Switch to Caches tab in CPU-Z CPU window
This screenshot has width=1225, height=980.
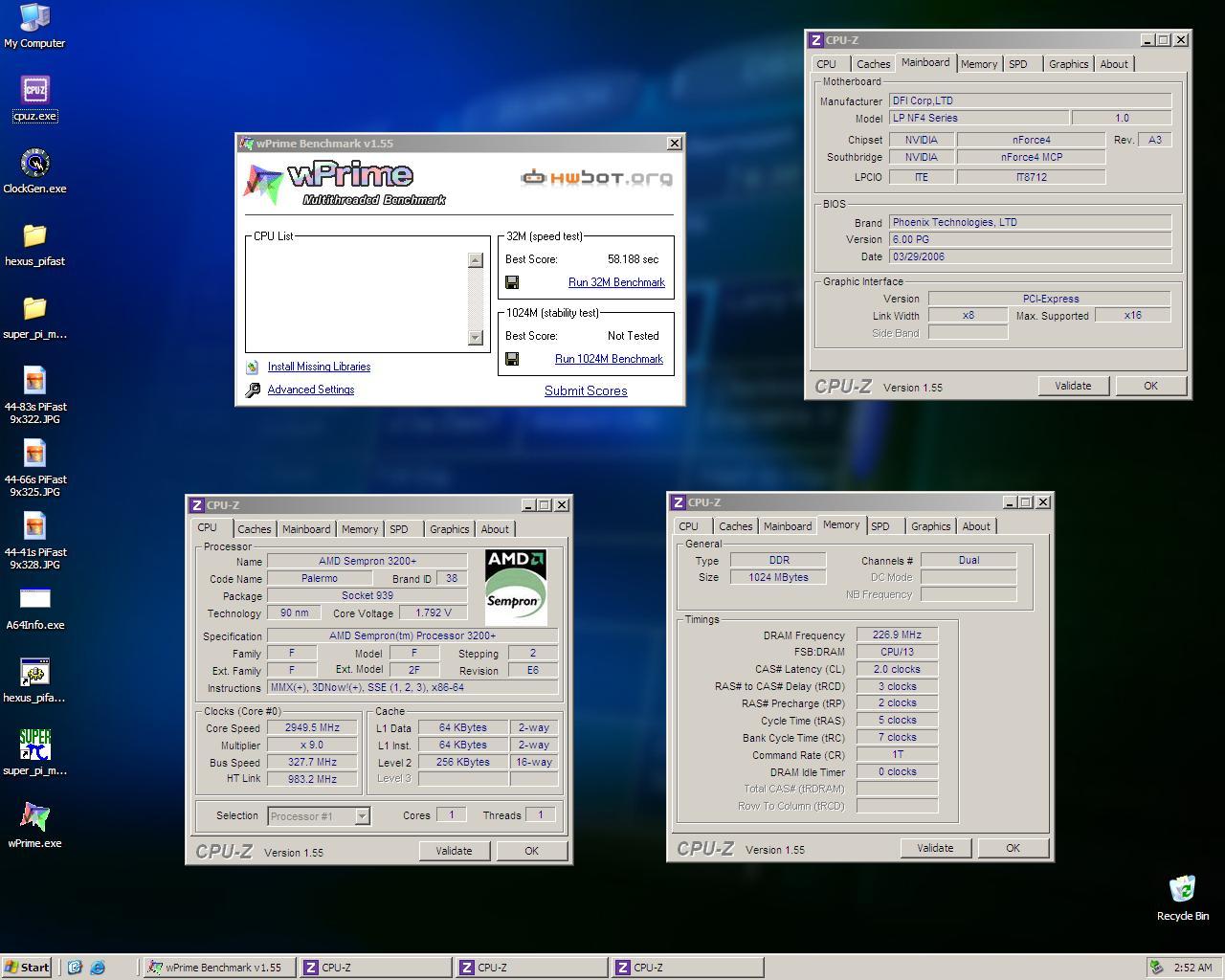pos(254,529)
